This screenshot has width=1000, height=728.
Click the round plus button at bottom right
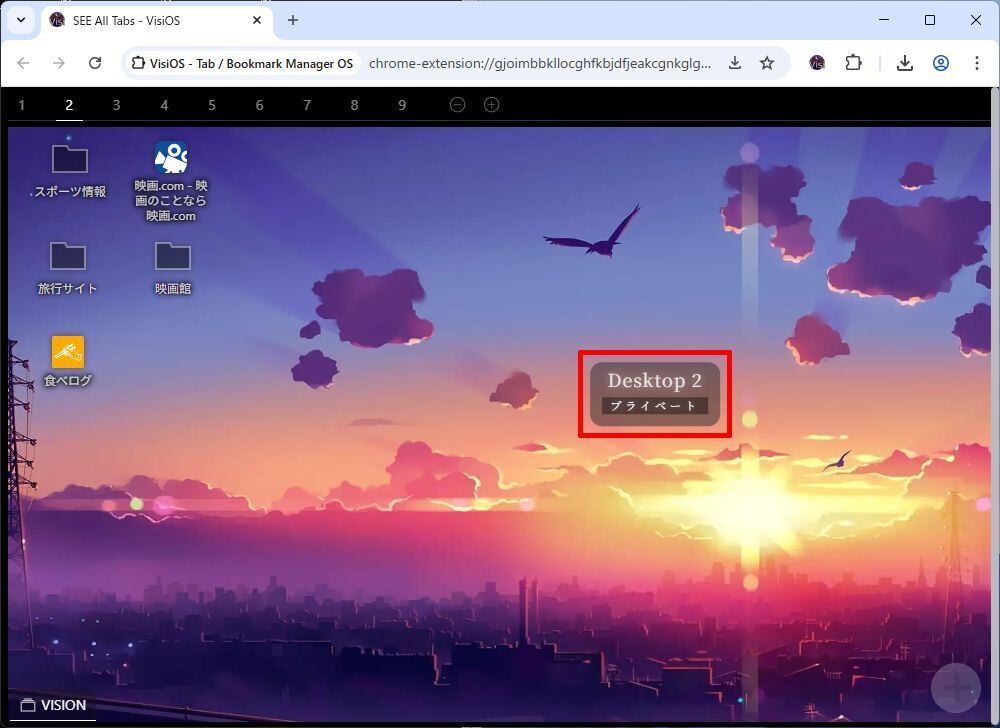coord(955,688)
